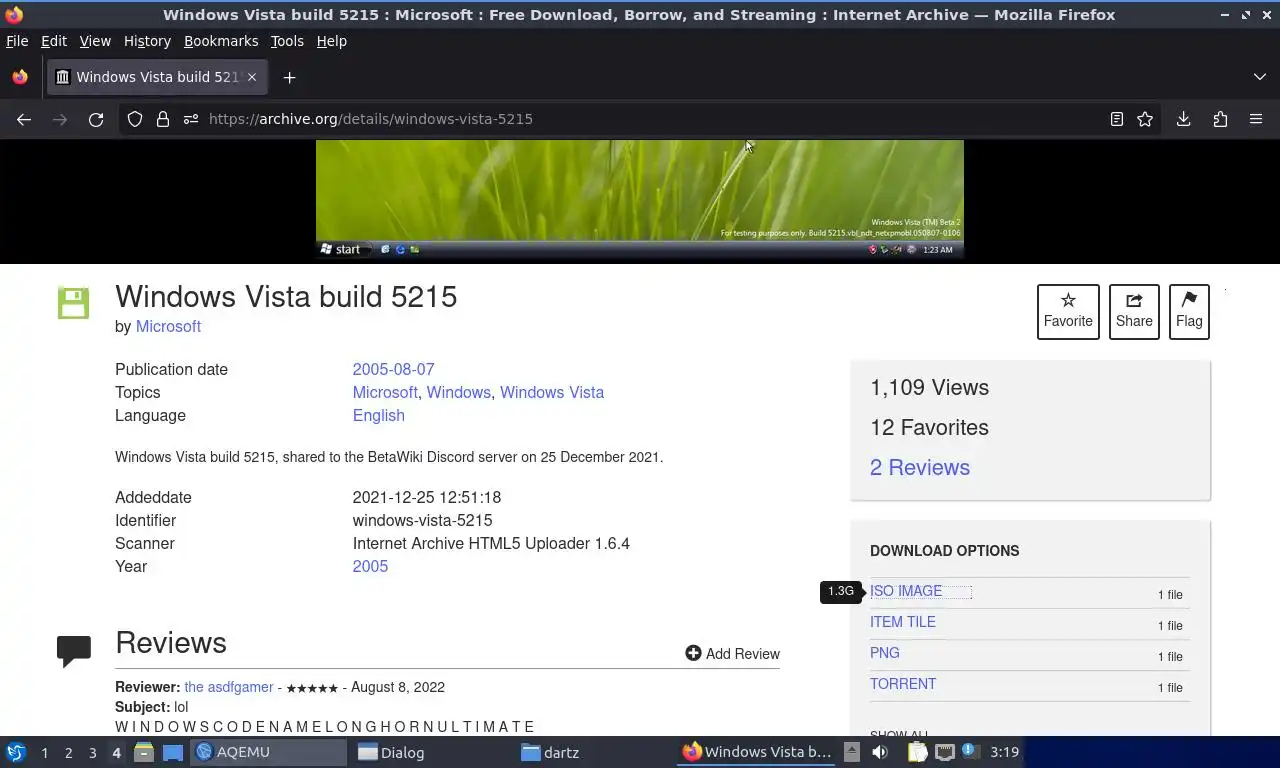Open the Windows topic link
This screenshot has width=1280, height=768.
coord(458,393)
